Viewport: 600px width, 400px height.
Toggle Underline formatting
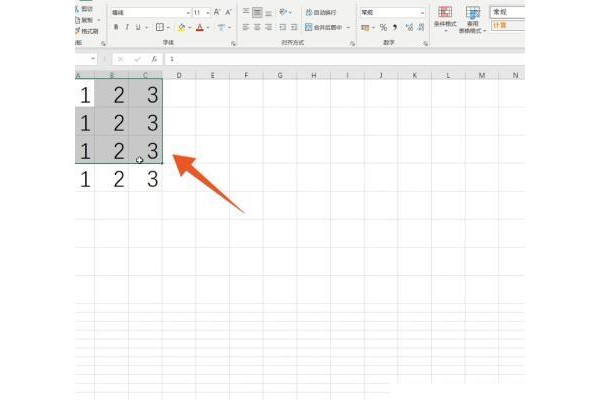(138, 27)
